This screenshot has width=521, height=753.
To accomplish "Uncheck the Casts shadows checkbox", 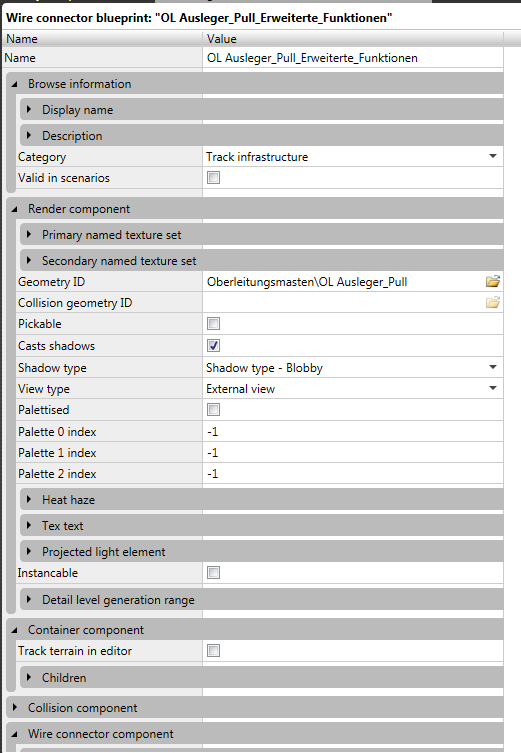I will coord(213,346).
